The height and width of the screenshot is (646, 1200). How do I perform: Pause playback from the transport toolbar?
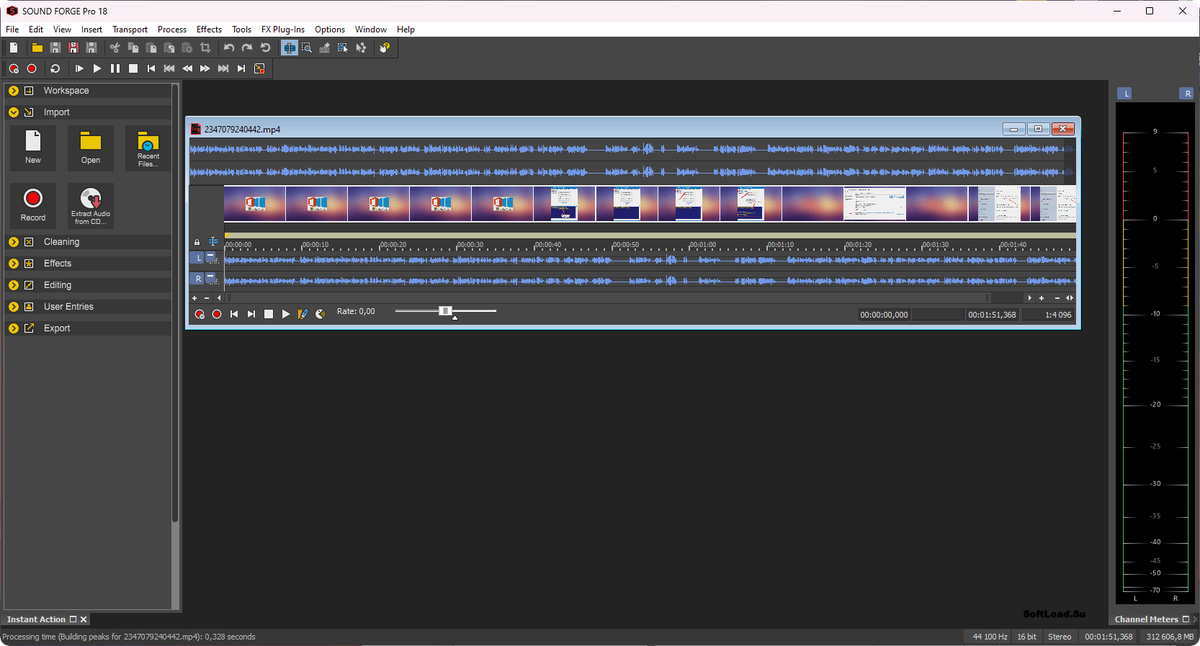pos(115,69)
